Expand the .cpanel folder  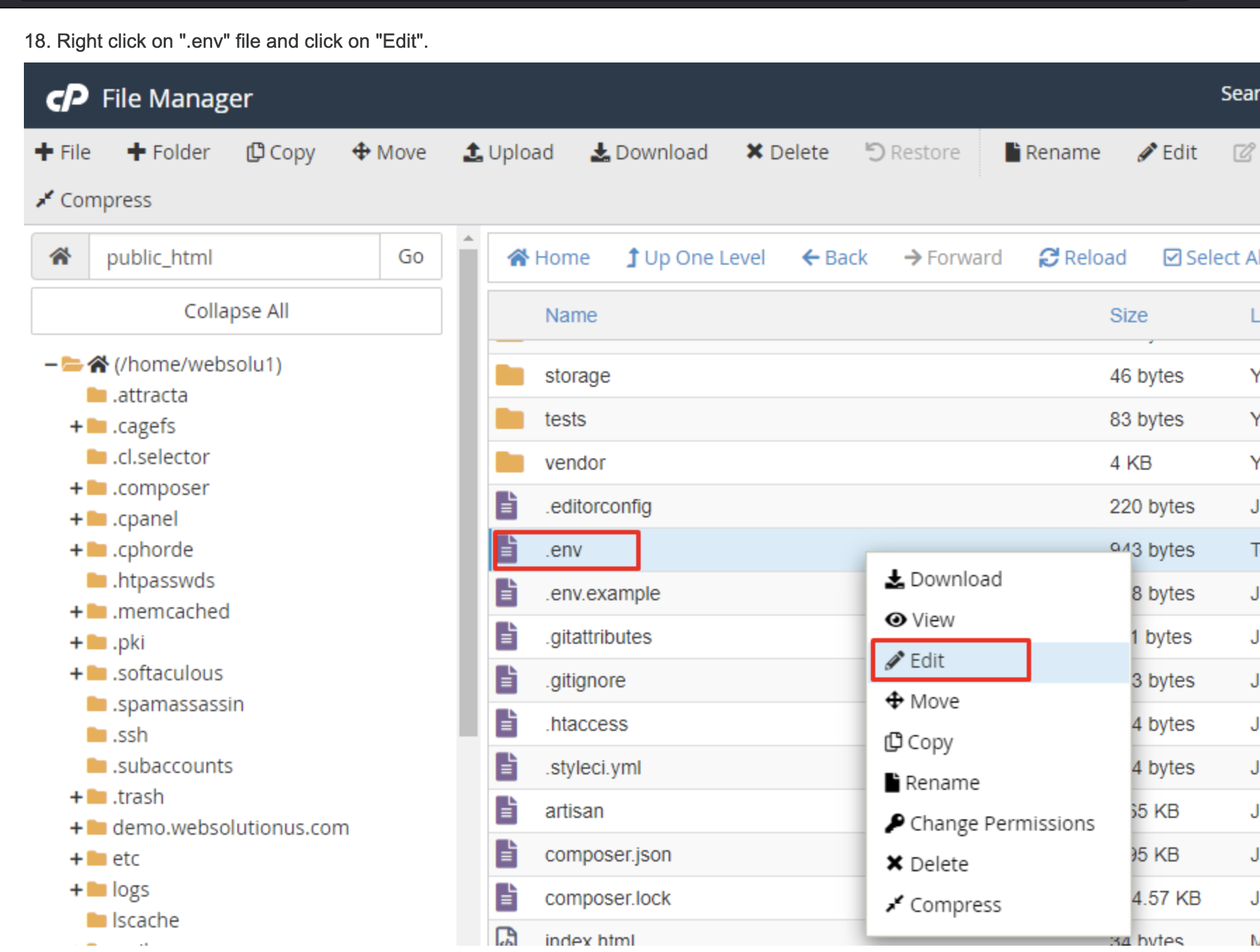pos(77,519)
